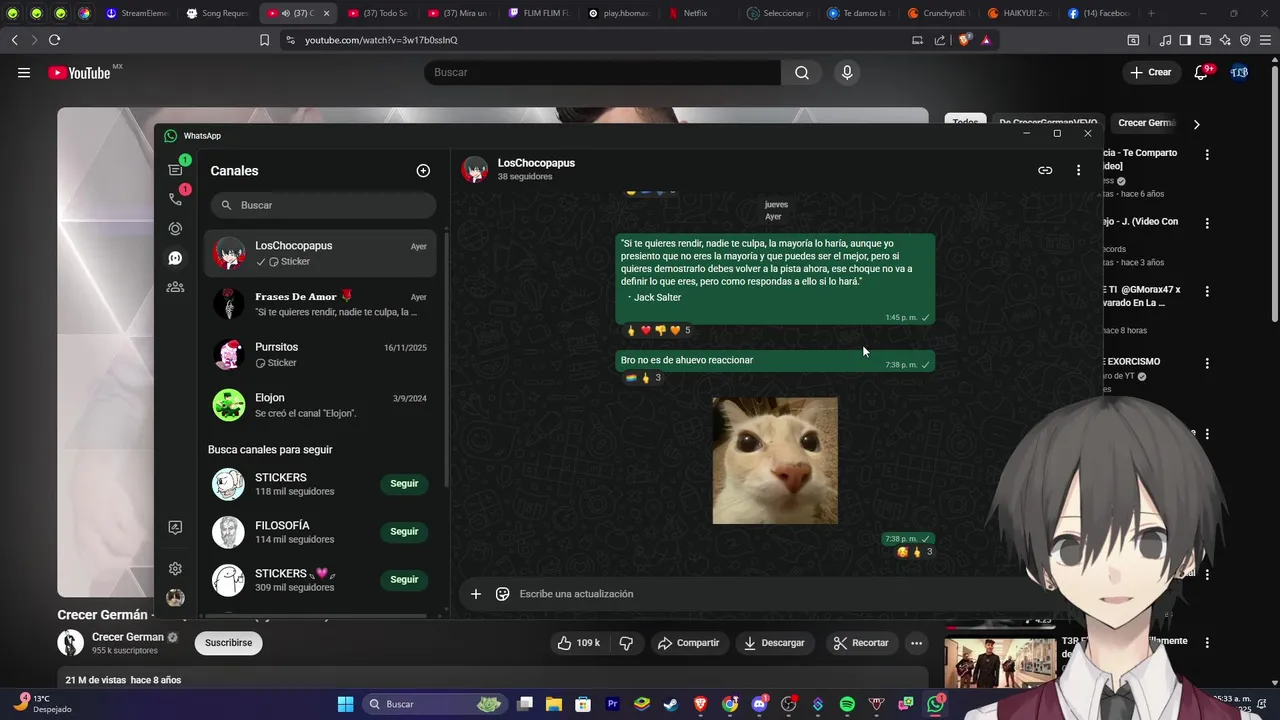Open WhatsApp Calls icon in sidebar
Image resolution: width=1280 pixels, height=720 pixels.
point(175,199)
